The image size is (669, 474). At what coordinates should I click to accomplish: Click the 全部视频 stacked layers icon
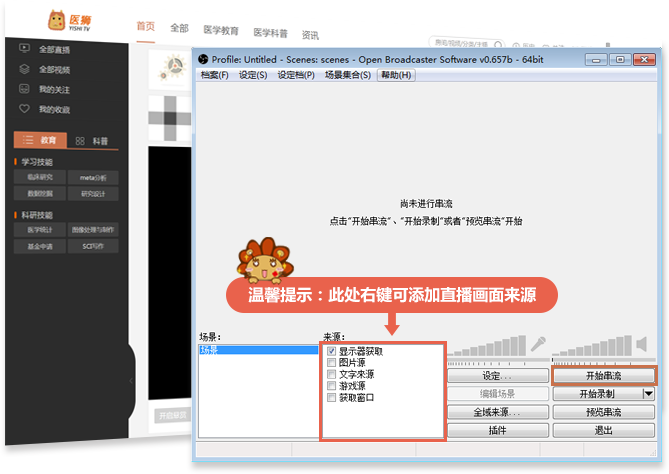(24, 69)
